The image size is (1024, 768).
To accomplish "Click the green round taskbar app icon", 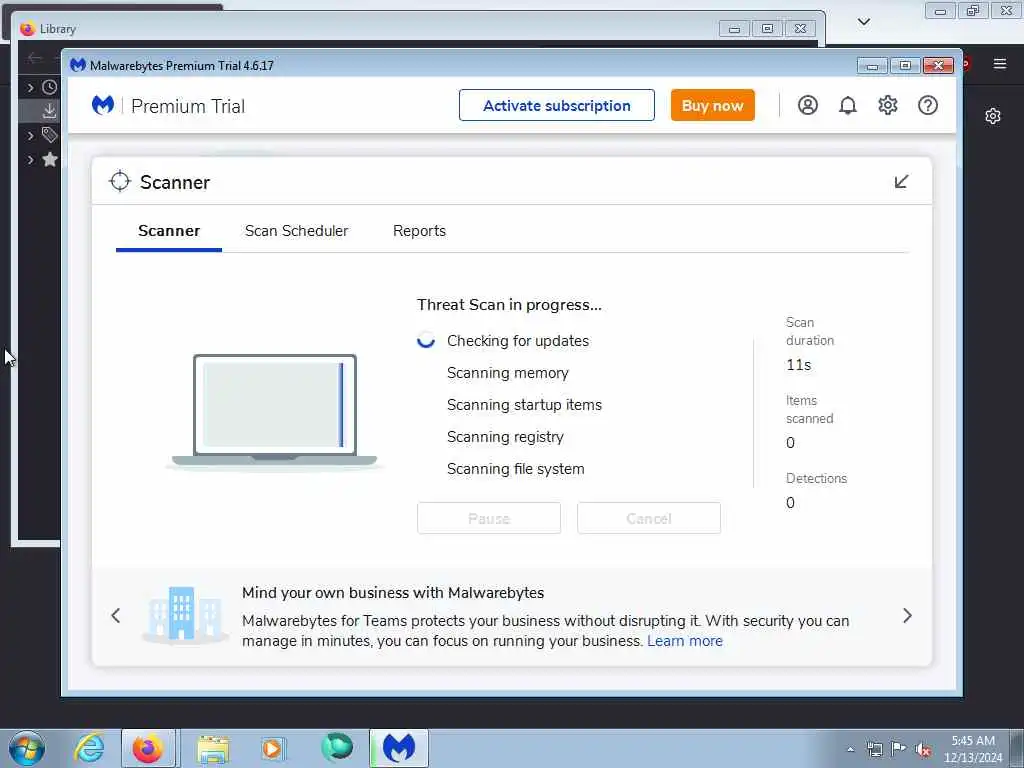I will click(337, 748).
